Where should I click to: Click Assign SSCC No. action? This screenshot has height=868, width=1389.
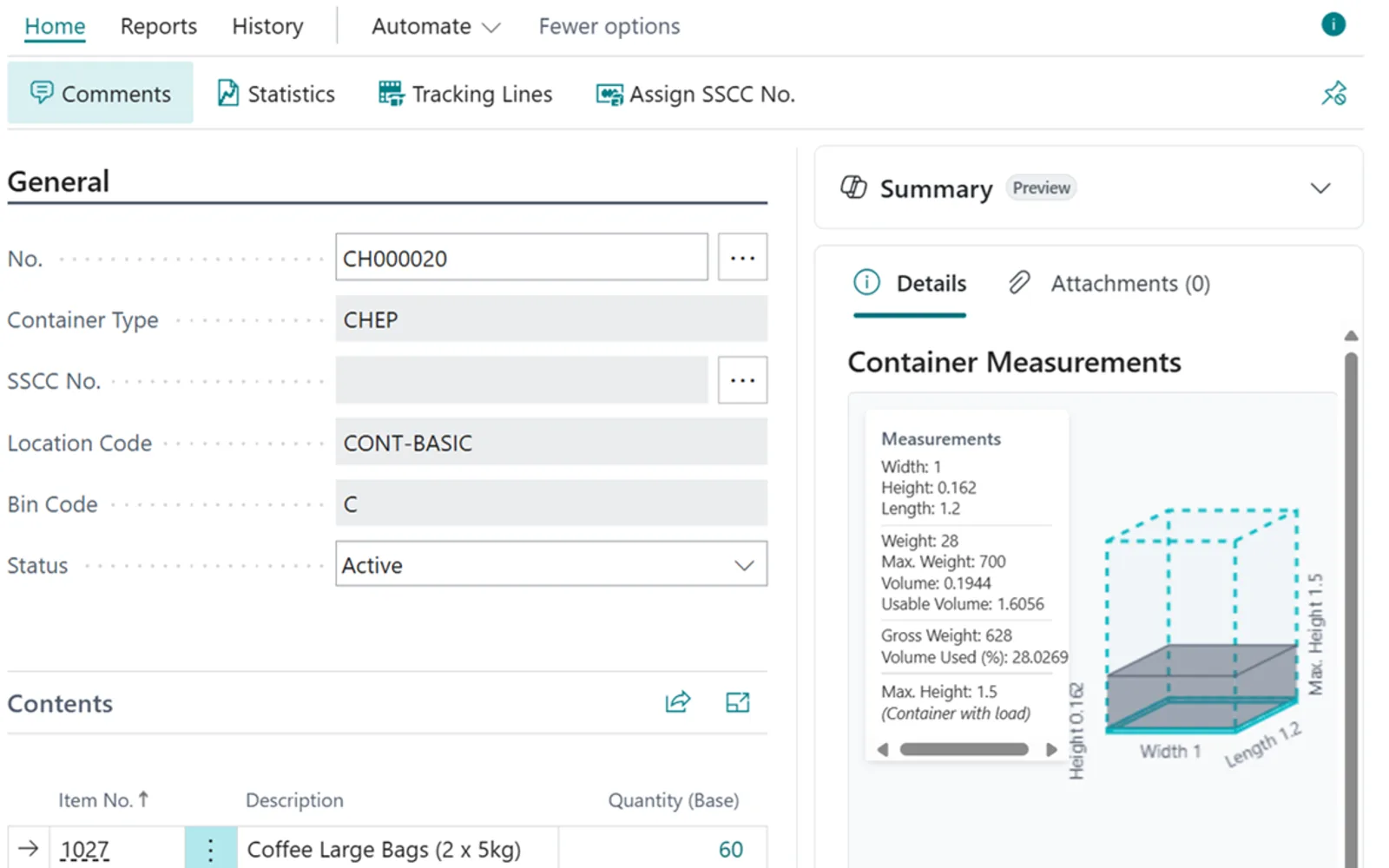[x=695, y=93]
